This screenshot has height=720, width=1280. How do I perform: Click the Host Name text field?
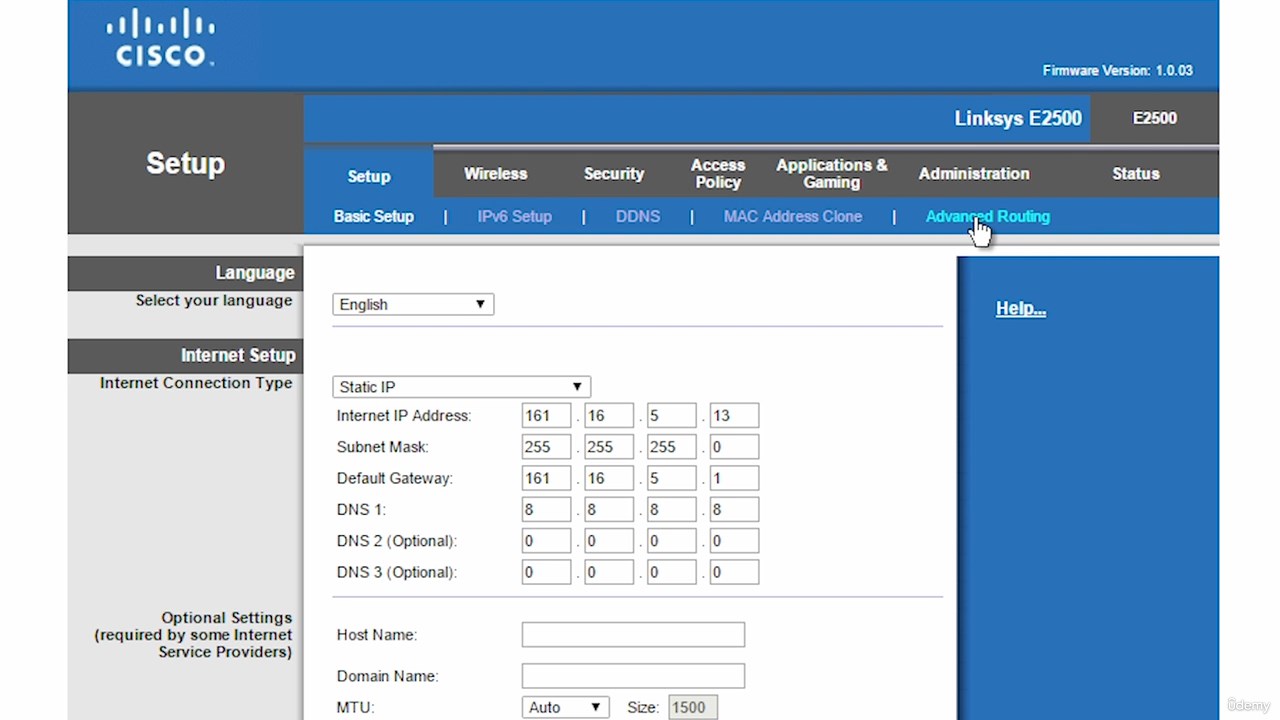pos(633,634)
